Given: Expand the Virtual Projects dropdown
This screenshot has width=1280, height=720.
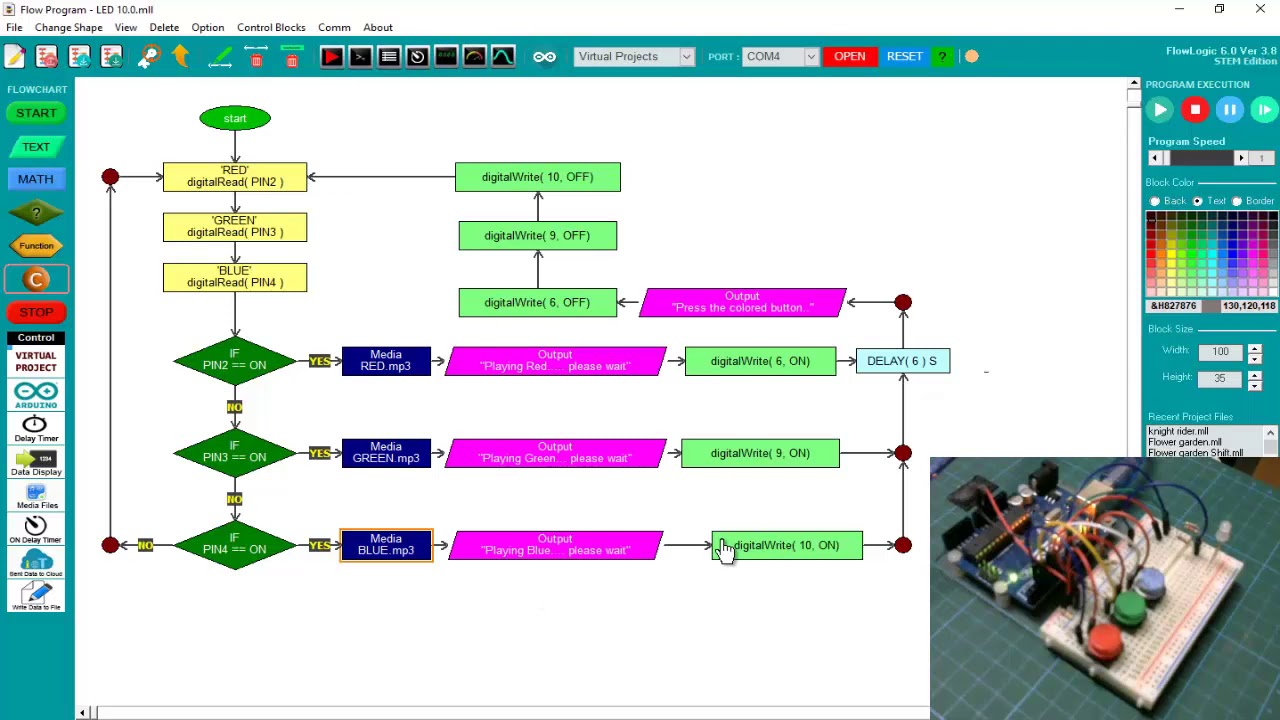Looking at the screenshot, I should coord(687,57).
